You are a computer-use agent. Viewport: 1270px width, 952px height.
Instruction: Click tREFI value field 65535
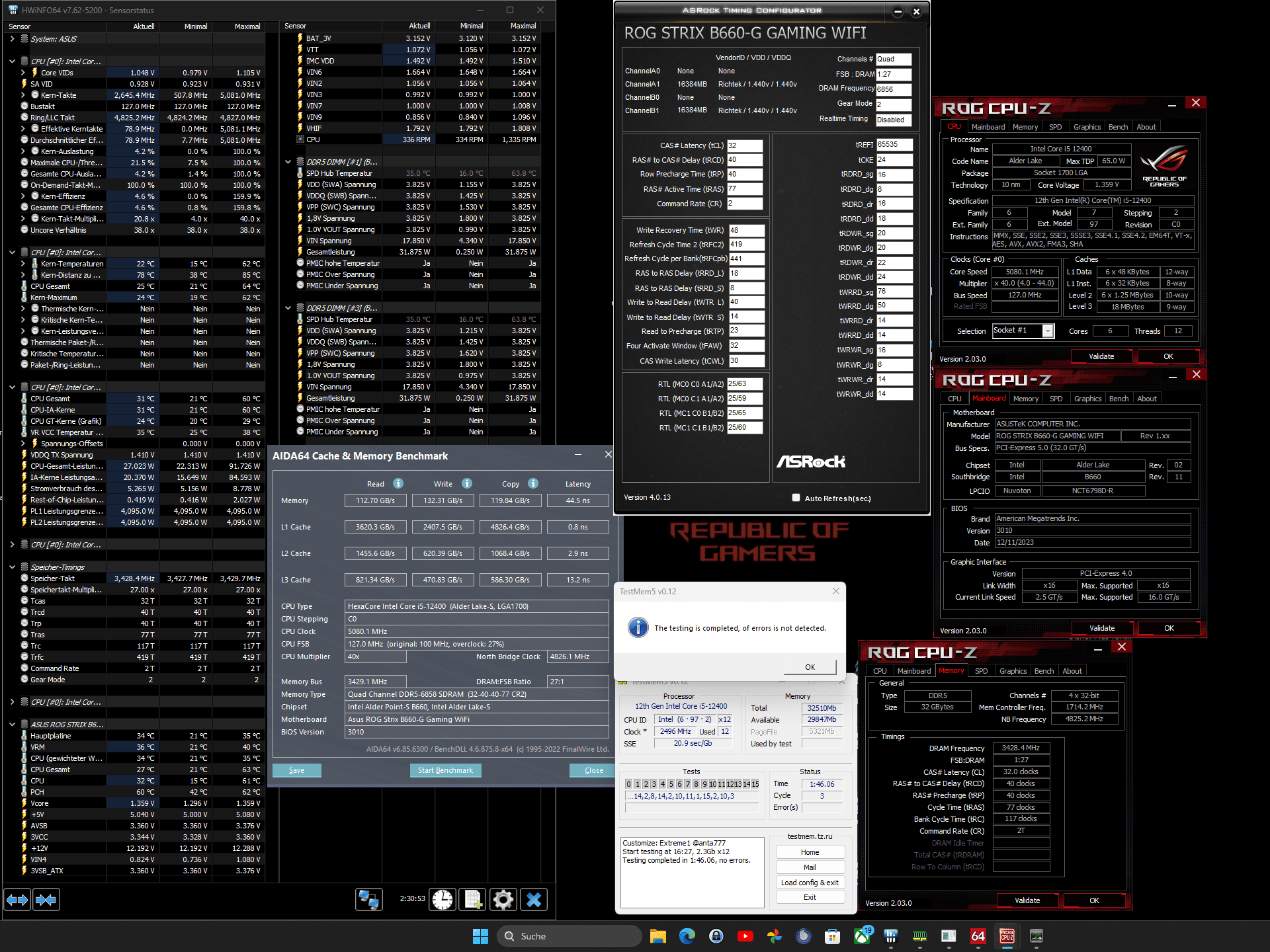(894, 145)
